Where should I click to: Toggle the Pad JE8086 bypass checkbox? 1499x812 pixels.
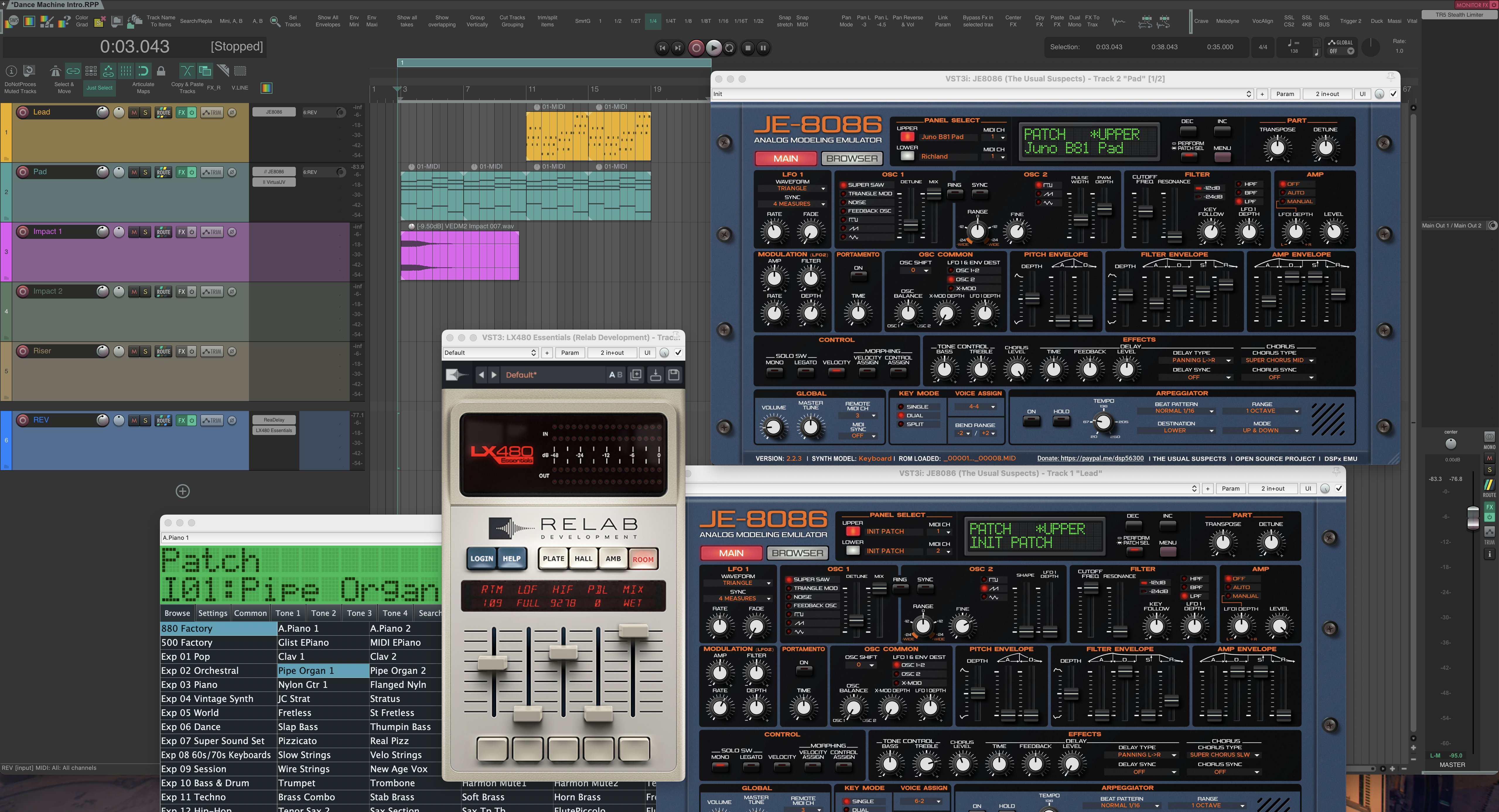point(1393,94)
